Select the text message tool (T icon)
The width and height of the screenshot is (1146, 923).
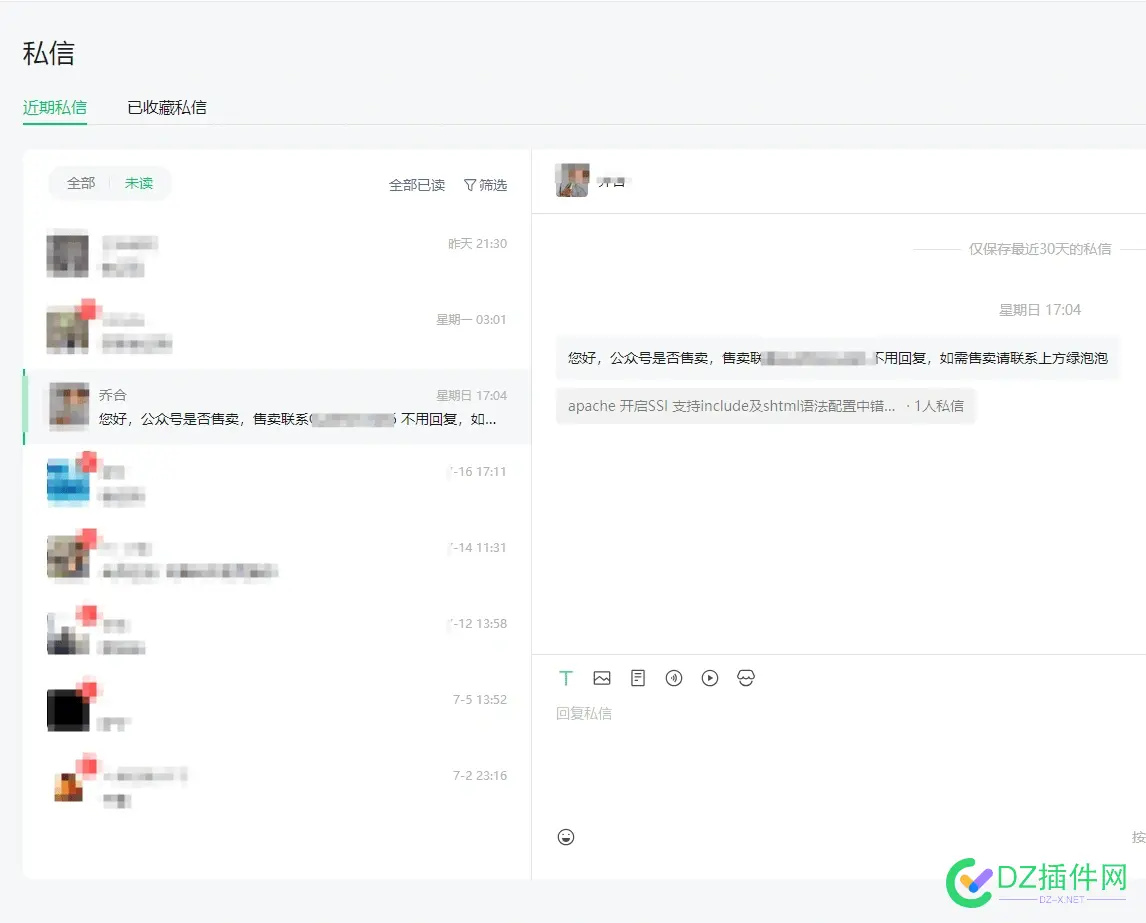point(566,678)
